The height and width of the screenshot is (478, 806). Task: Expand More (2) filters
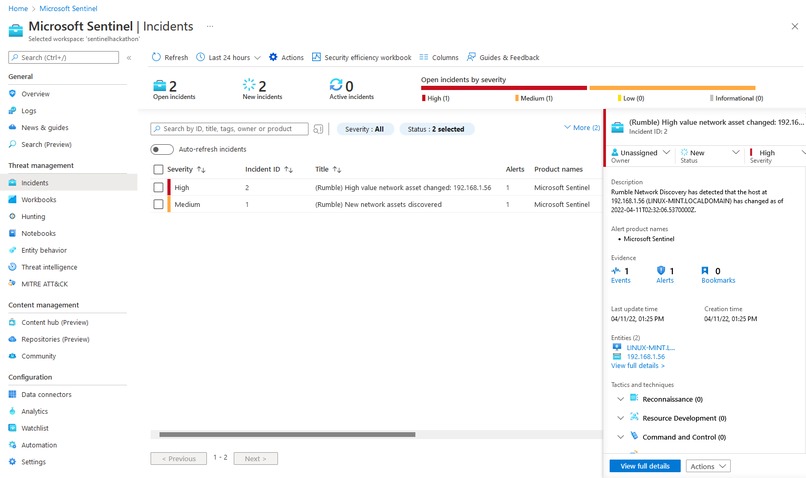(582, 127)
